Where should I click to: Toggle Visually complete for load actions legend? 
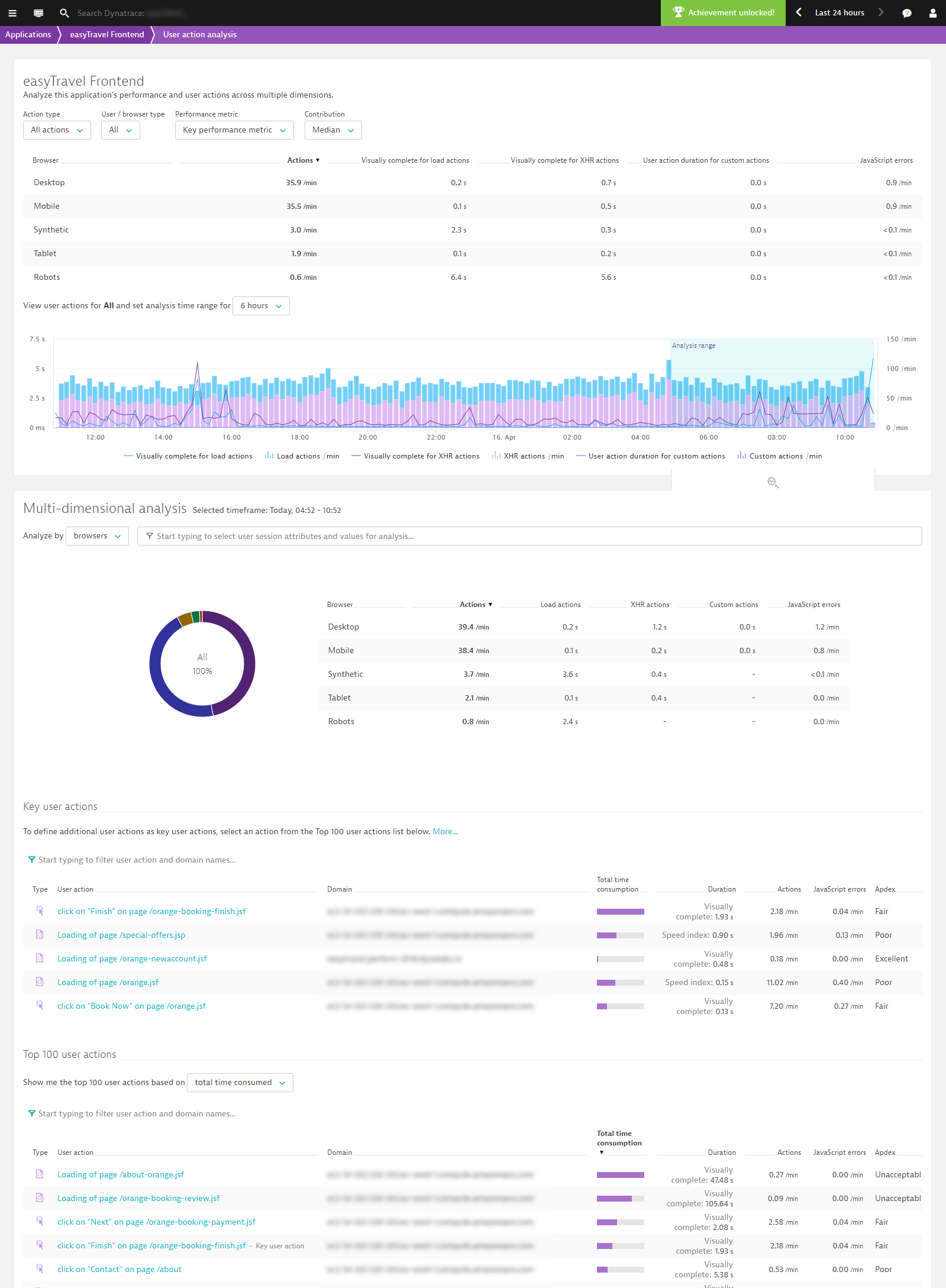coord(188,456)
